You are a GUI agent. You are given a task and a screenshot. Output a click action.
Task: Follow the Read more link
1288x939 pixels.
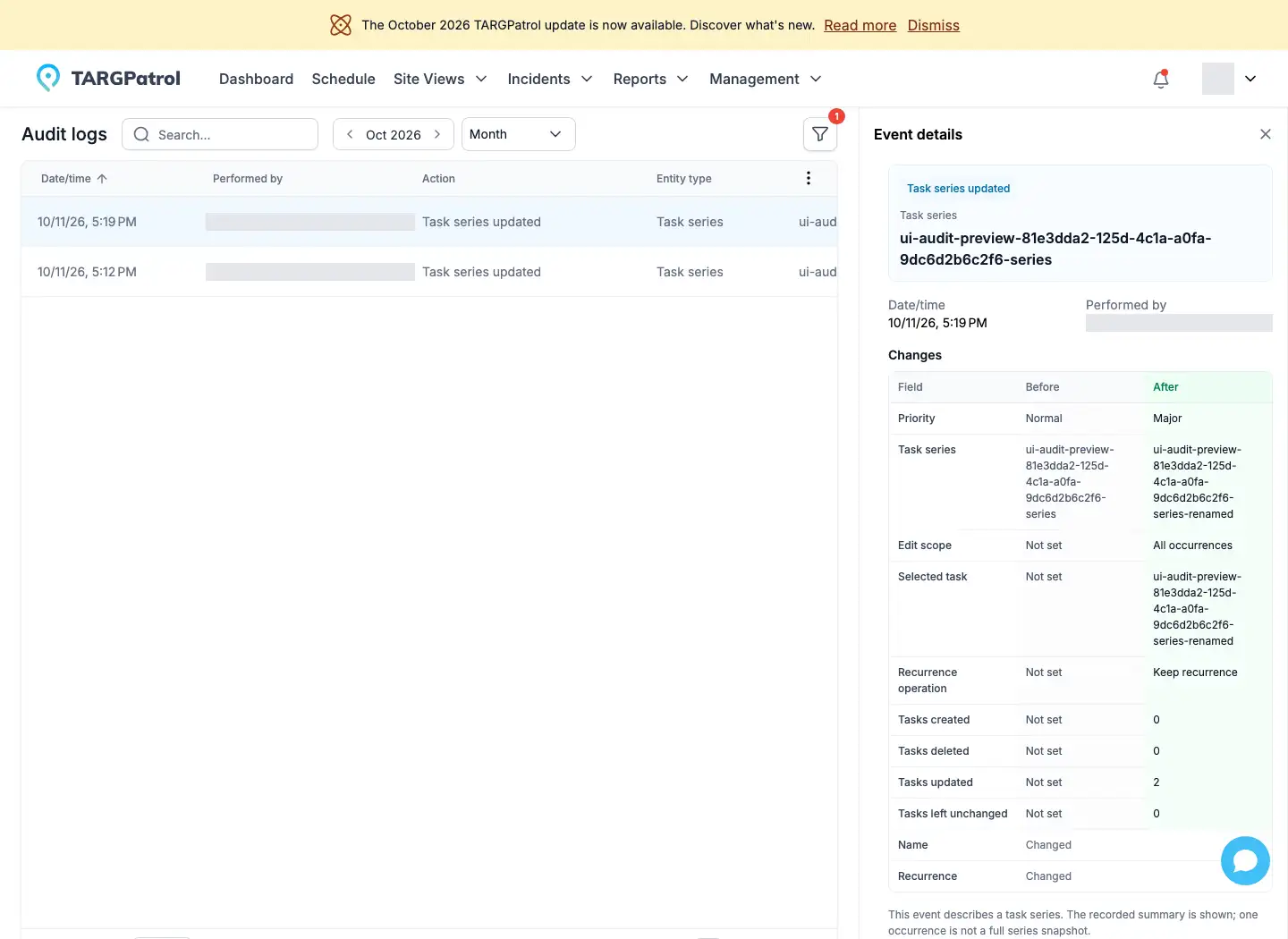[x=860, y=25]
